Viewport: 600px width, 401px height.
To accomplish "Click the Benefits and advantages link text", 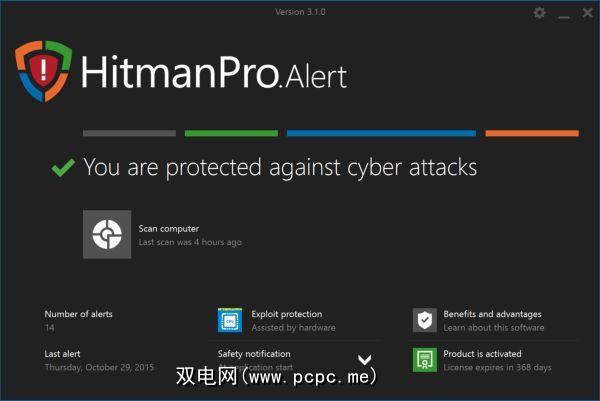I will tap(492, 314).
